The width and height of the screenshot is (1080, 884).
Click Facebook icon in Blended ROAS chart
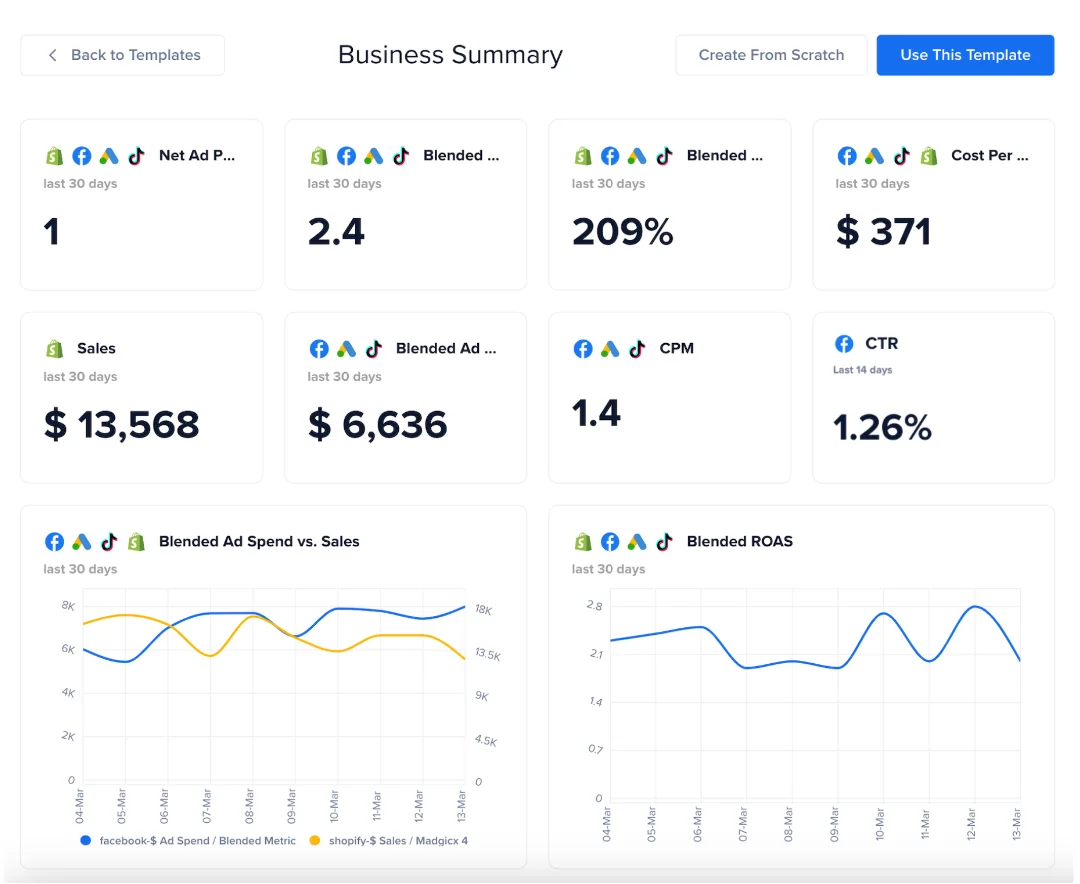point(610,542)
